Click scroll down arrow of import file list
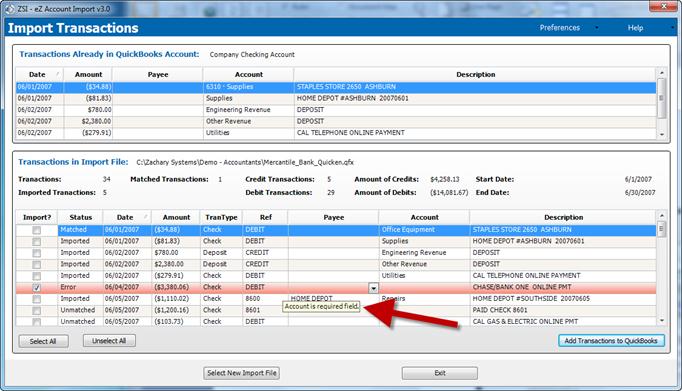The height and width of the screenshot is (391, 682). pos(662,321)
